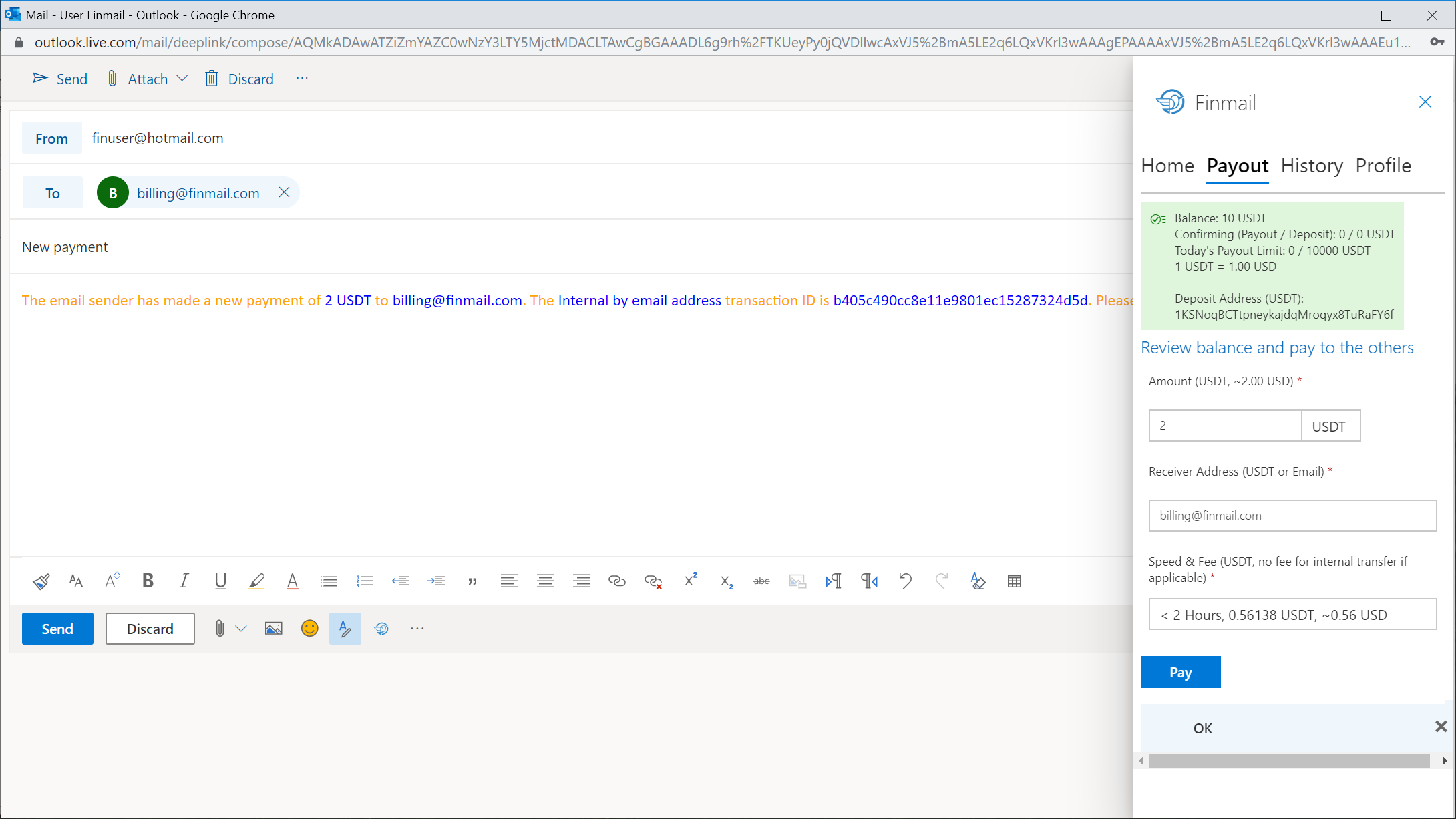Align text to the left

click(509, 581)
